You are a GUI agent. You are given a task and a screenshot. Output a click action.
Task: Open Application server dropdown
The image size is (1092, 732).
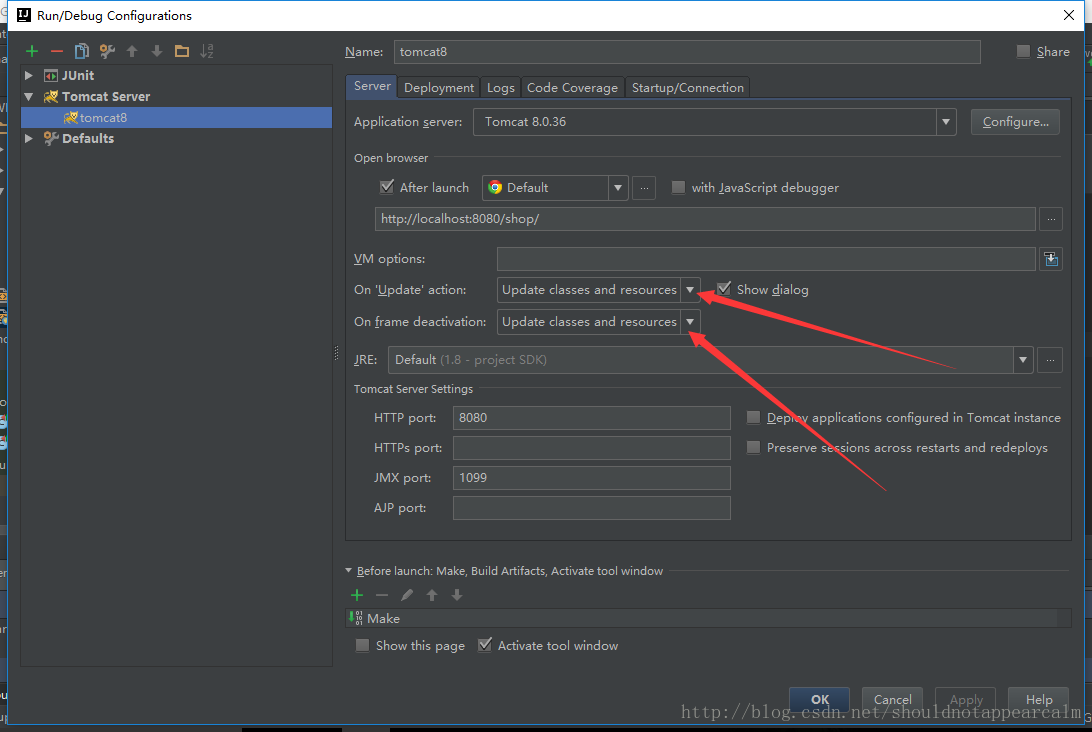946,122
